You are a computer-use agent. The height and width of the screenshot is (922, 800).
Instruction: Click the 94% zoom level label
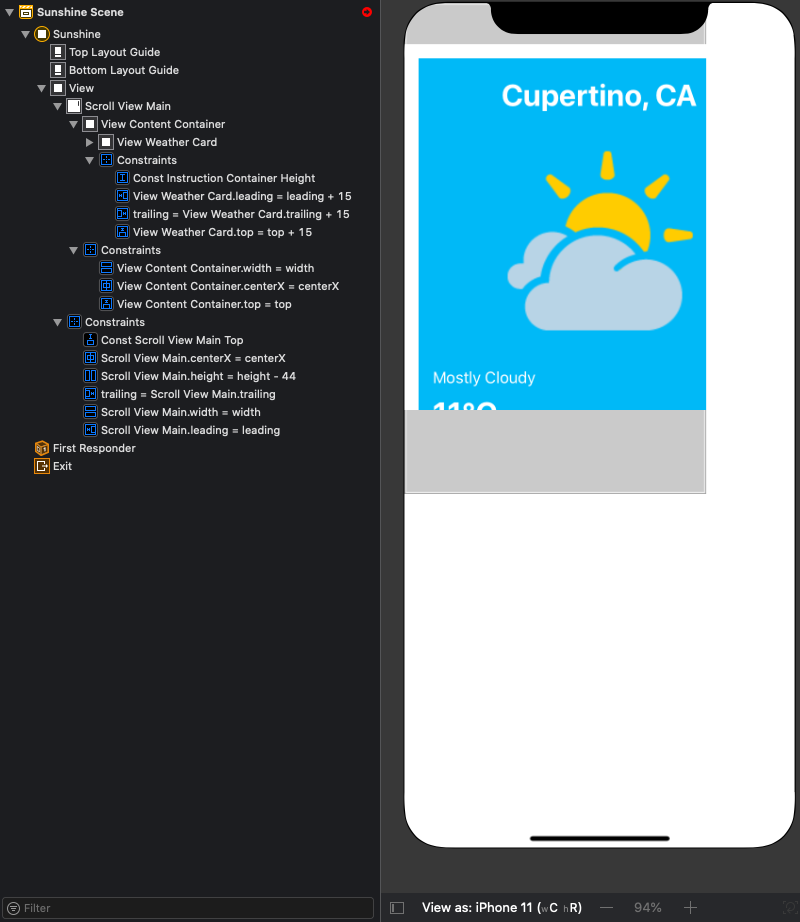click(x=647, y=908)
